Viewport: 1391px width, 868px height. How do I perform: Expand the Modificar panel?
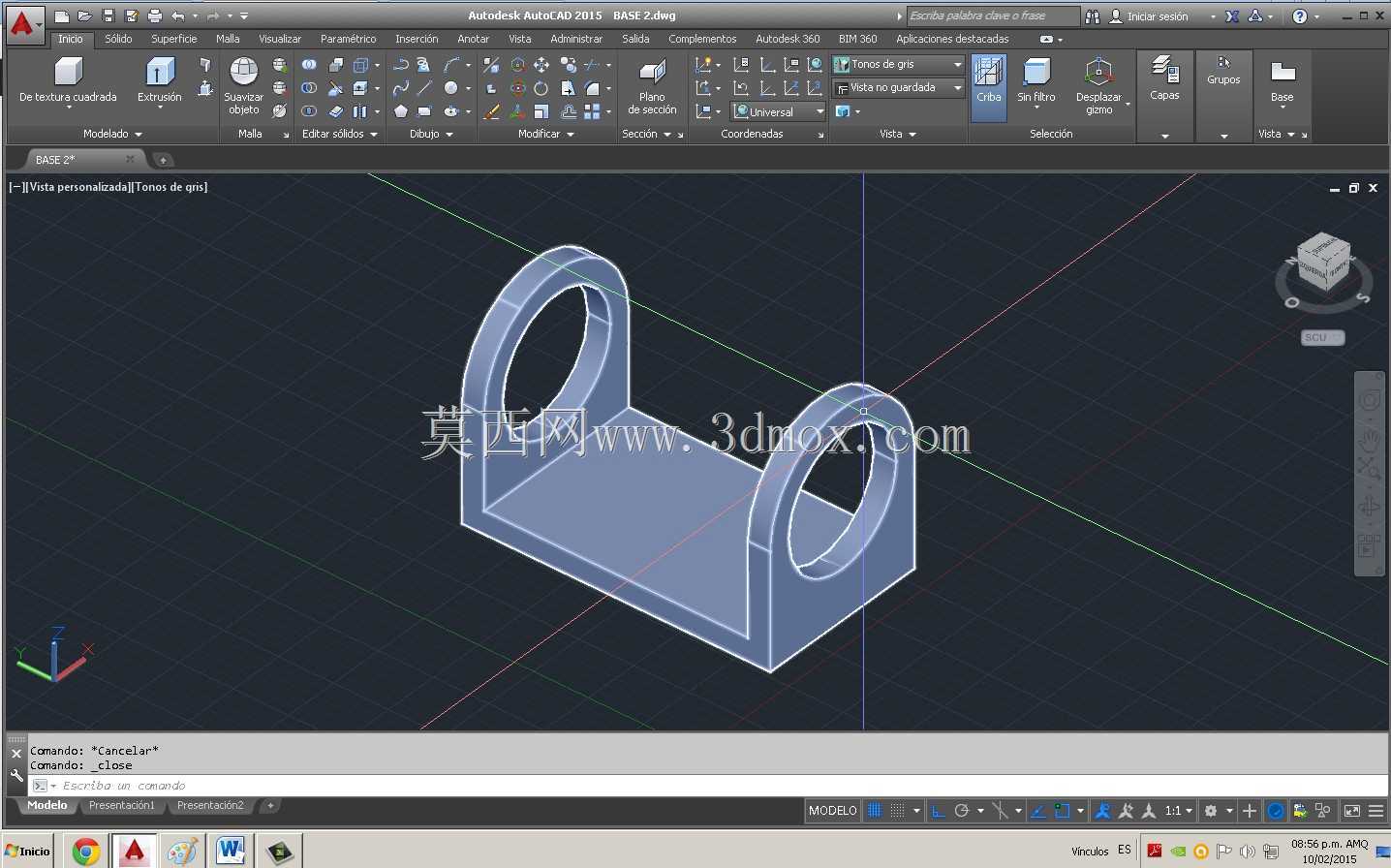click(x=546, y=134)
